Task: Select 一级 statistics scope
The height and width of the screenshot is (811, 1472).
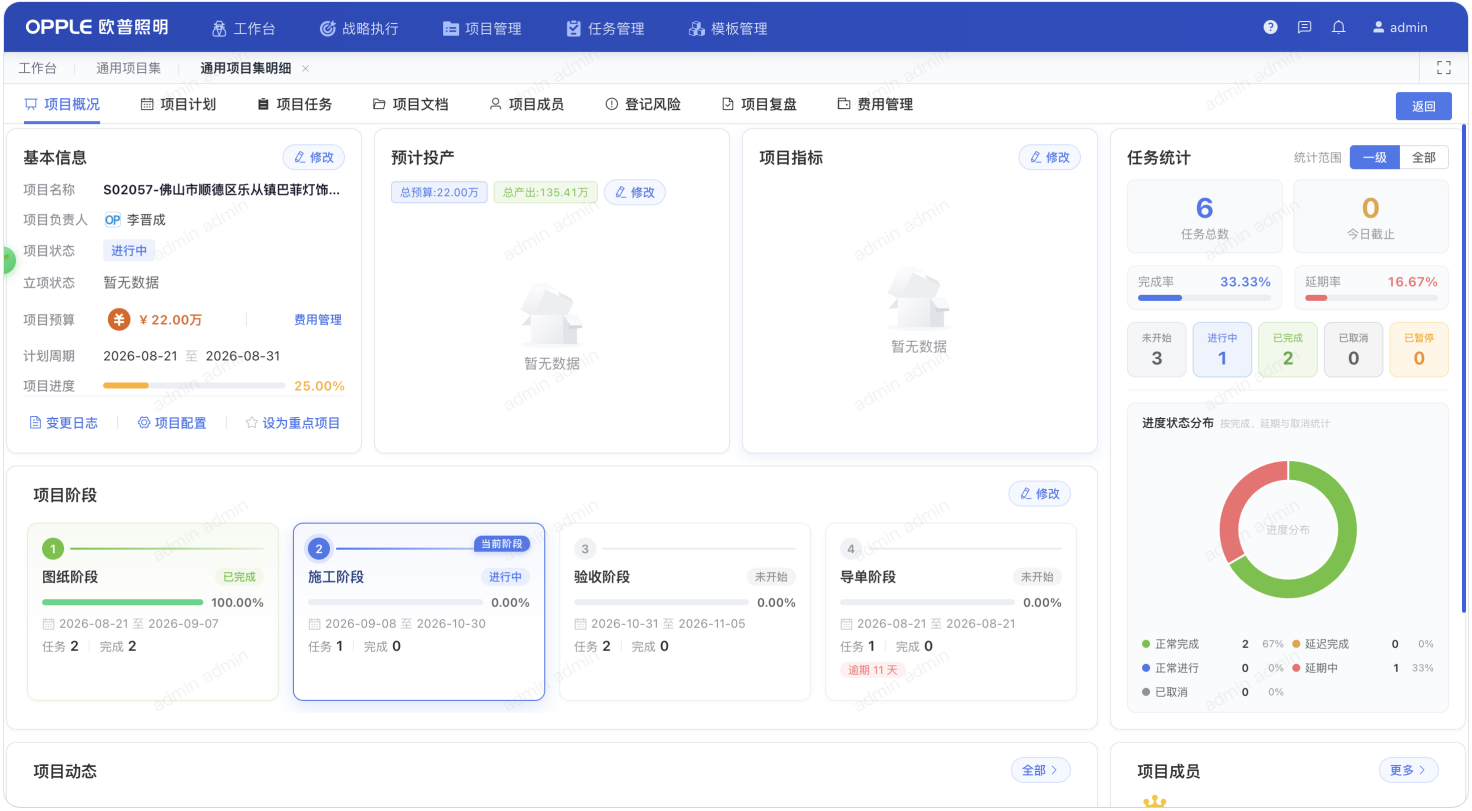Action: click(x=1374, y=157)
